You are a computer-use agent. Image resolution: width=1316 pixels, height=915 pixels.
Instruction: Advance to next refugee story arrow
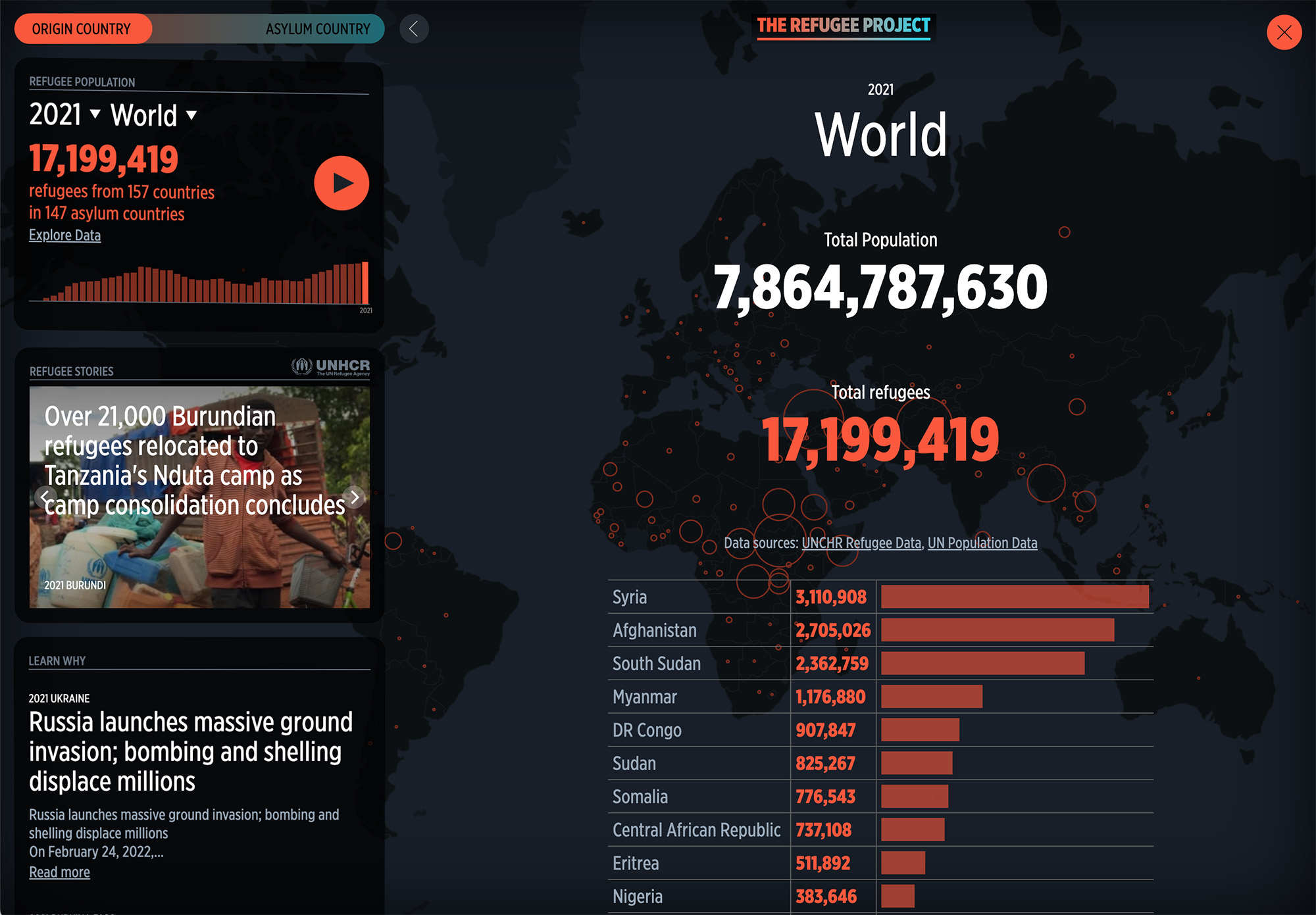point(354,497)
